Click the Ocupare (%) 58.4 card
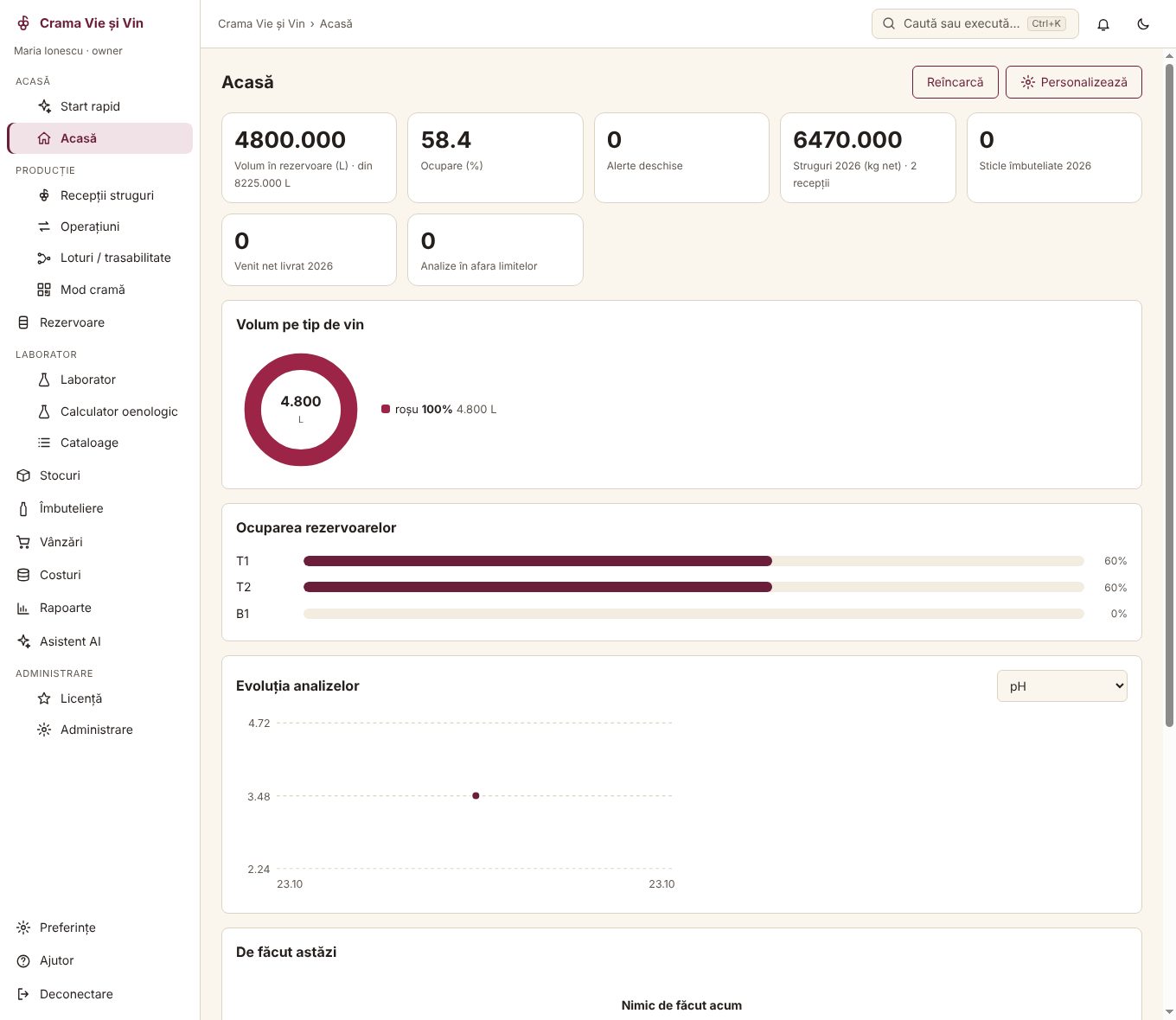Viewport: 1176px width, 1020px height. pyautogui.click(x=495, y=158)
